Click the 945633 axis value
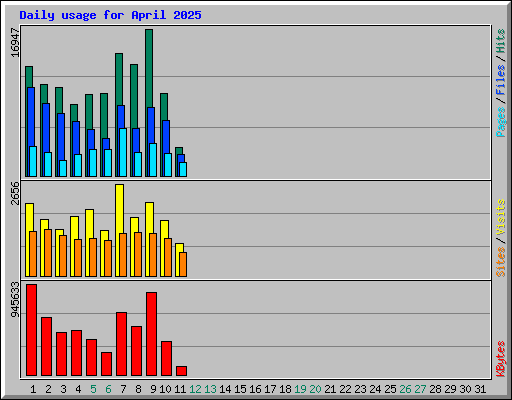Image resolution: width=512 pixels, height=400 pixels. tap(15, 299)
